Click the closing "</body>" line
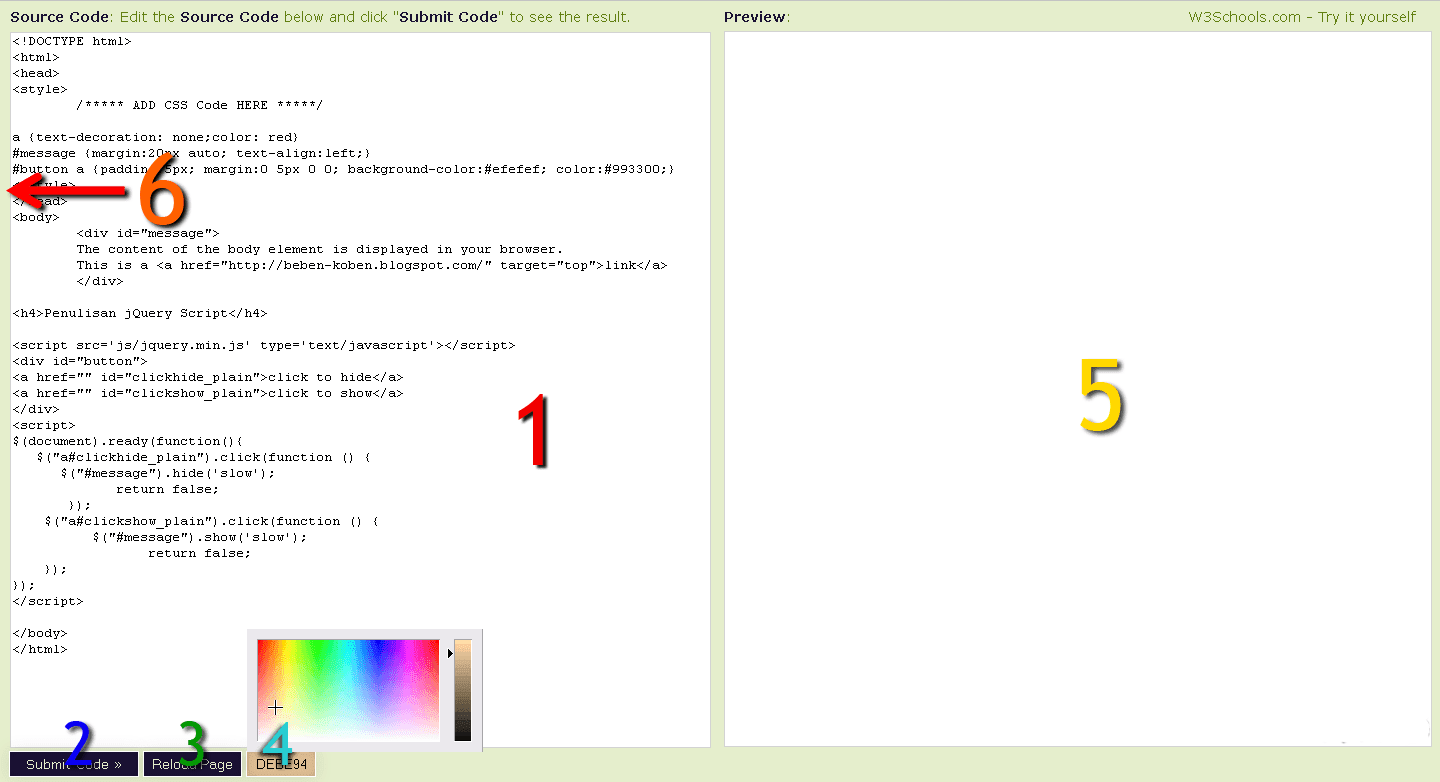 40,633
